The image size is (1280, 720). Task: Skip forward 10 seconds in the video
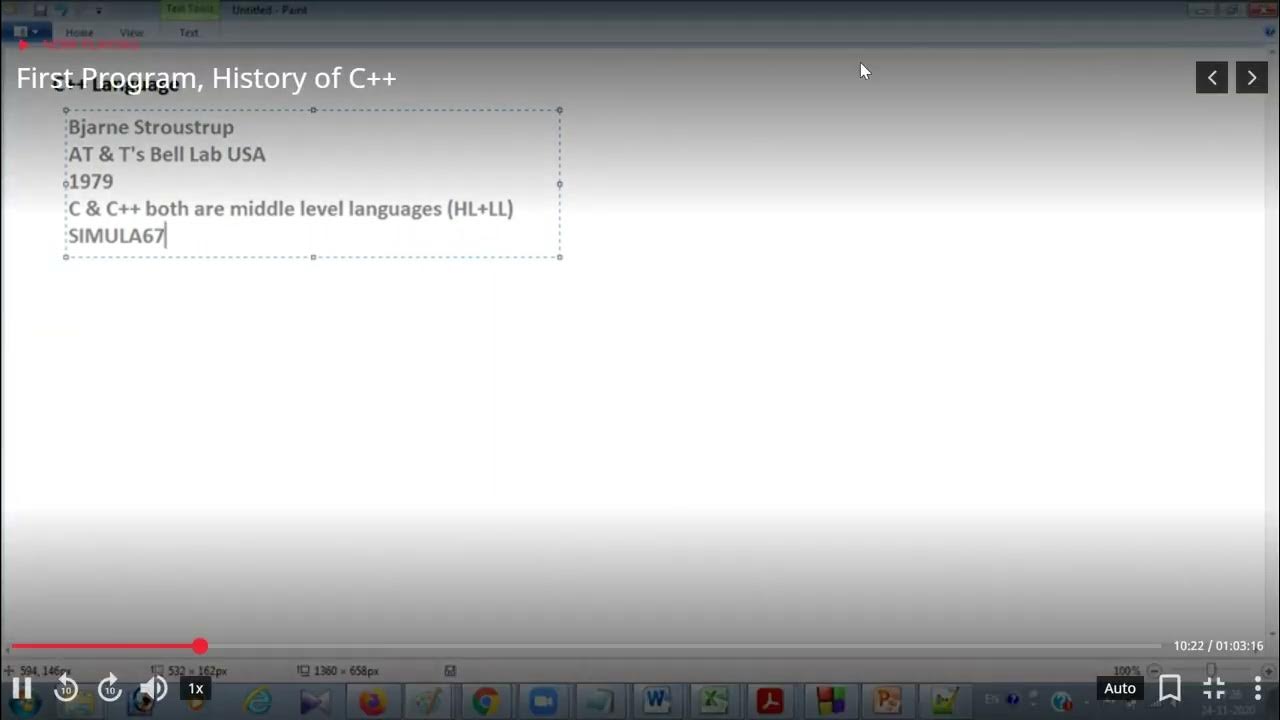point(110,688)
